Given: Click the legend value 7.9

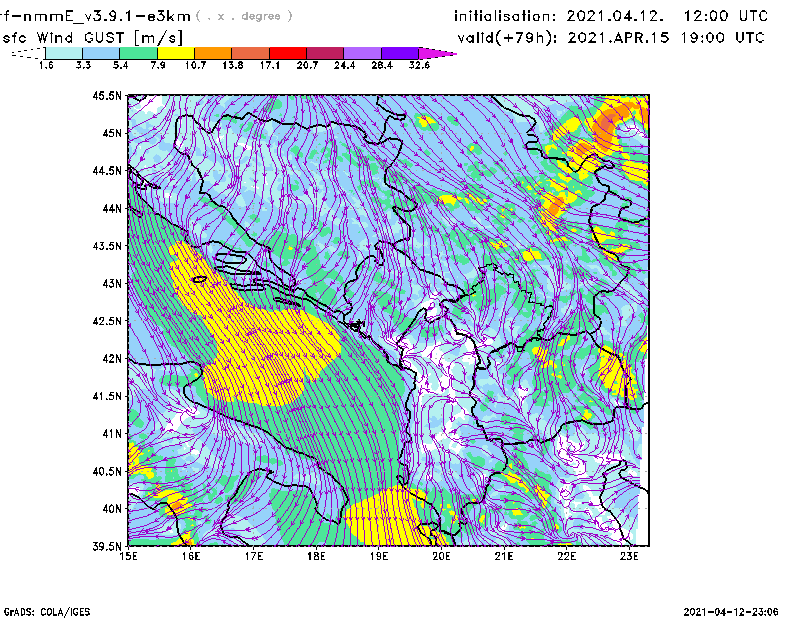Looking at the screenshot, I should [158, 65].
